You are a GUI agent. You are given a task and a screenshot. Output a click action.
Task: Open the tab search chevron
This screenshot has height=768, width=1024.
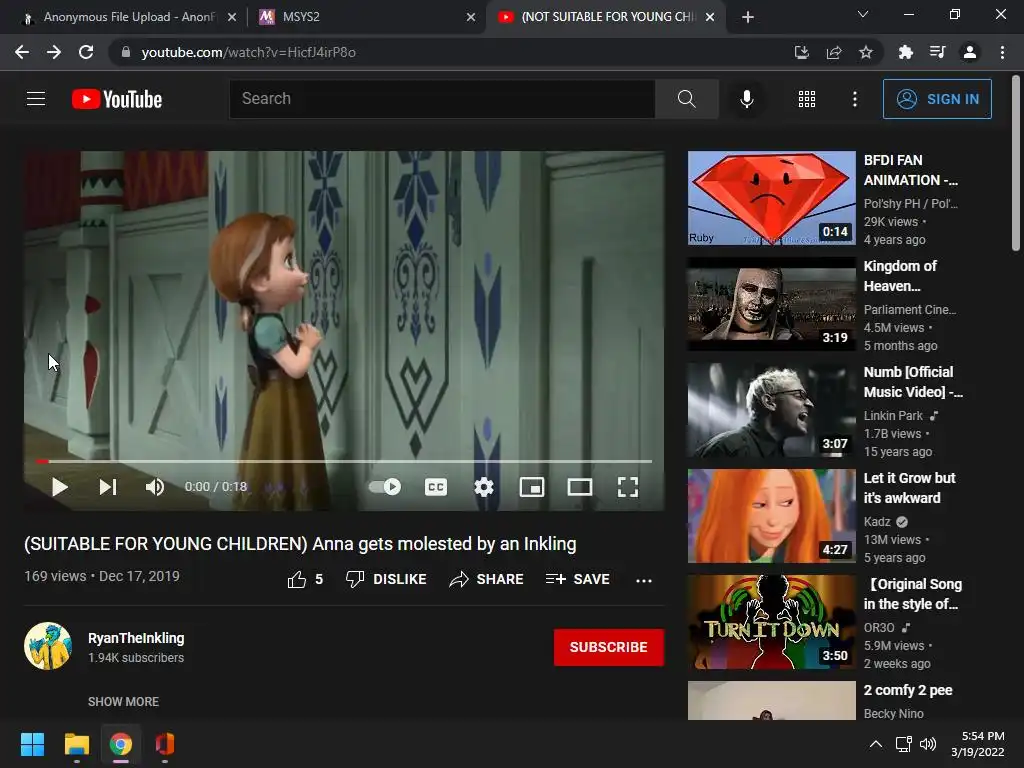pyautogui.click(x=863, y=14)
